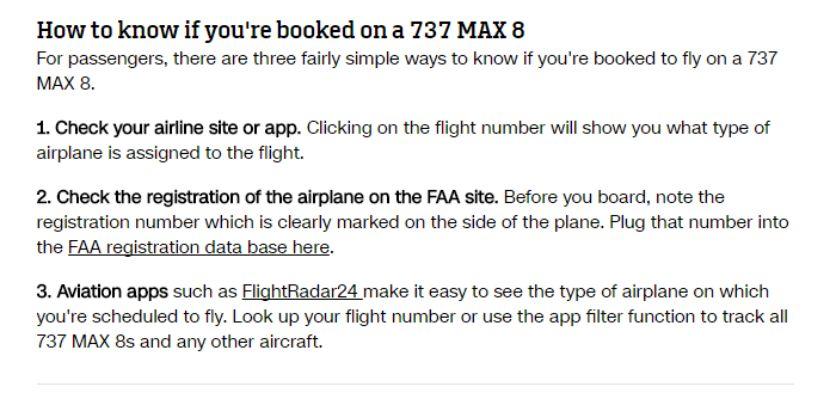Click the intro sentence starting 'For passengers'
This screenshot has width=830, height=393.
pos(407,70)
